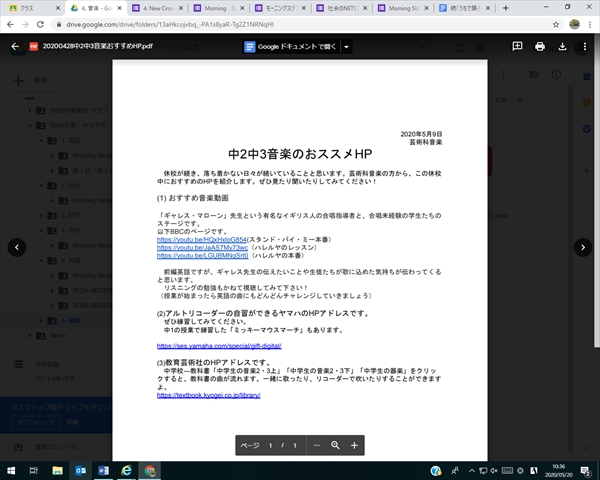Screen dimensions: 600x480
Task: Open Internet Explorer from taskbar
Action: click(127, 471)
